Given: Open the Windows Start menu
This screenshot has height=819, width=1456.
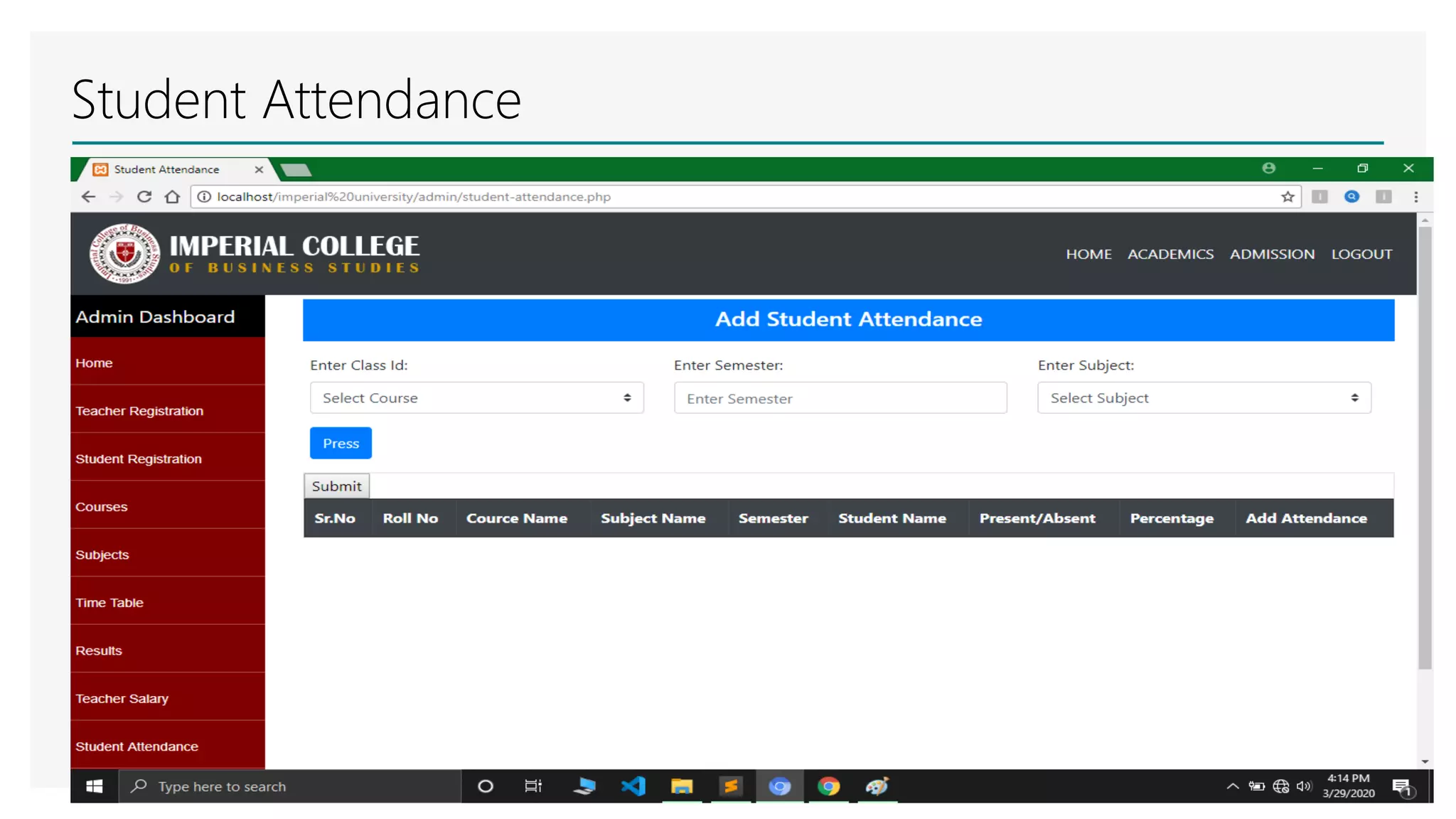Looking at the screenshot, I should click(94, 786).
